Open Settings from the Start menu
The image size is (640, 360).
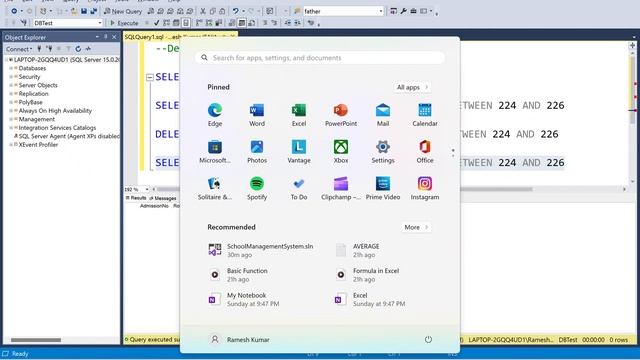pyautogui.click(x=383, y=151)
